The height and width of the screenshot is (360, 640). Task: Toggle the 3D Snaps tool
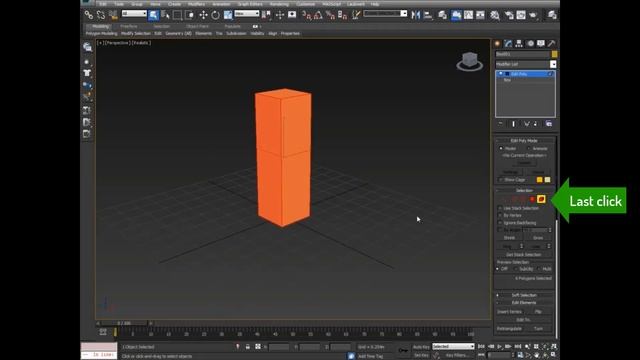(307, 15)
